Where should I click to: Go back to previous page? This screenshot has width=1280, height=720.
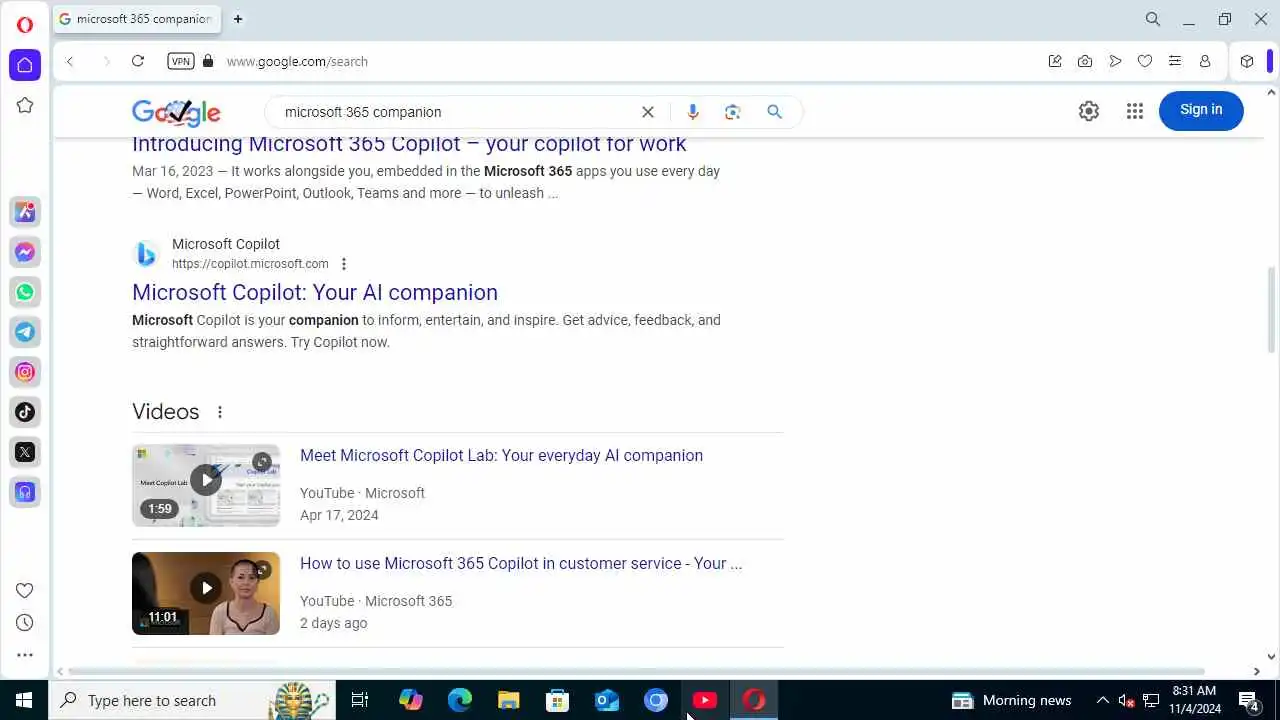[x=70, y=61]
